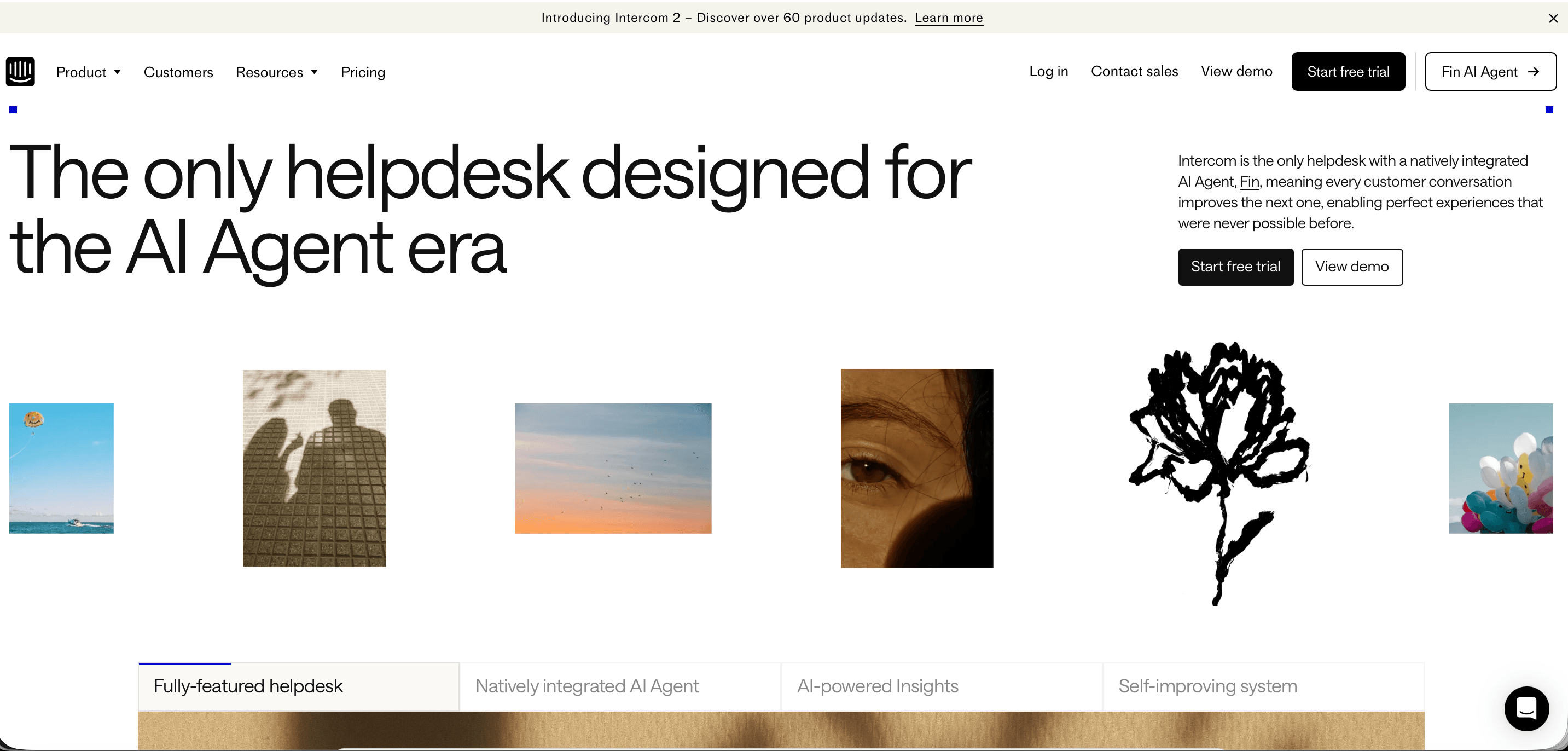Go to the Customers page
The width and height of the screenshot is (1568, 751).
point(178,72)
